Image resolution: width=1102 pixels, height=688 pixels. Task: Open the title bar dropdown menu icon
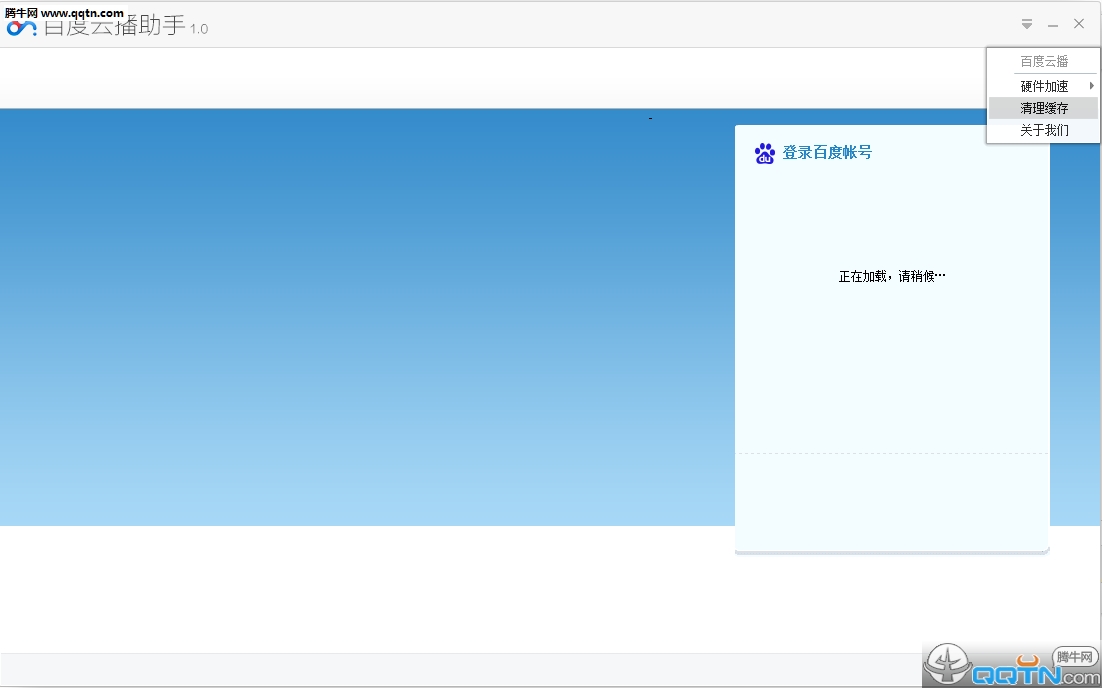tap(1027, 24)
